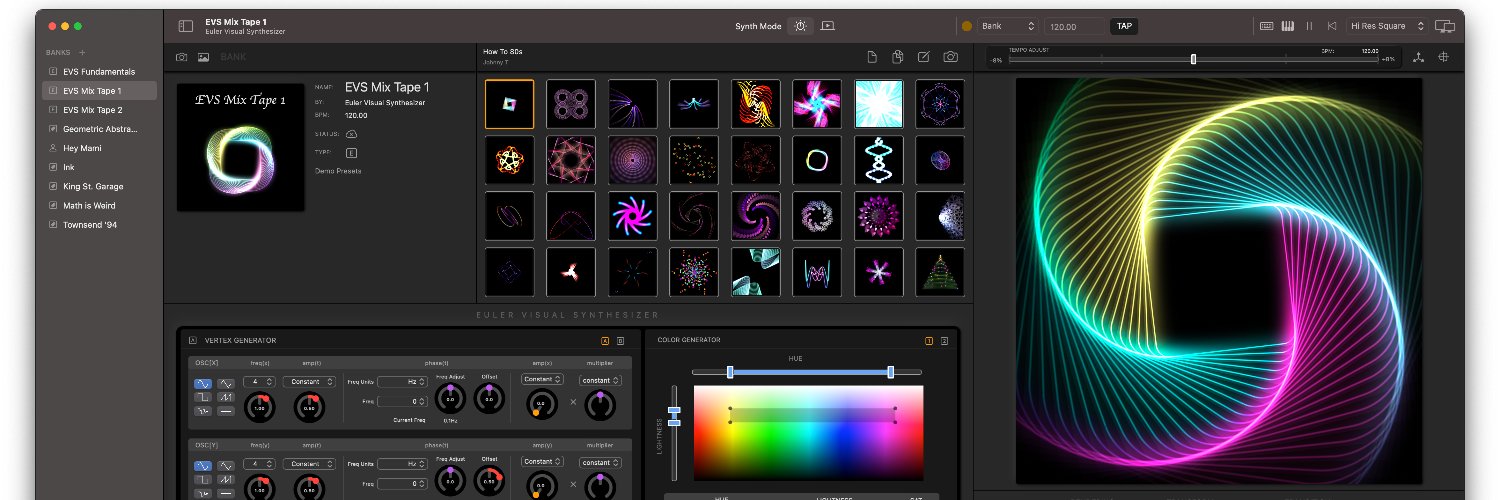Image resolution: width=1500 pixels, height=500 pixels.
Task: Switch Color Generator to slot 2
Action: 945,341
